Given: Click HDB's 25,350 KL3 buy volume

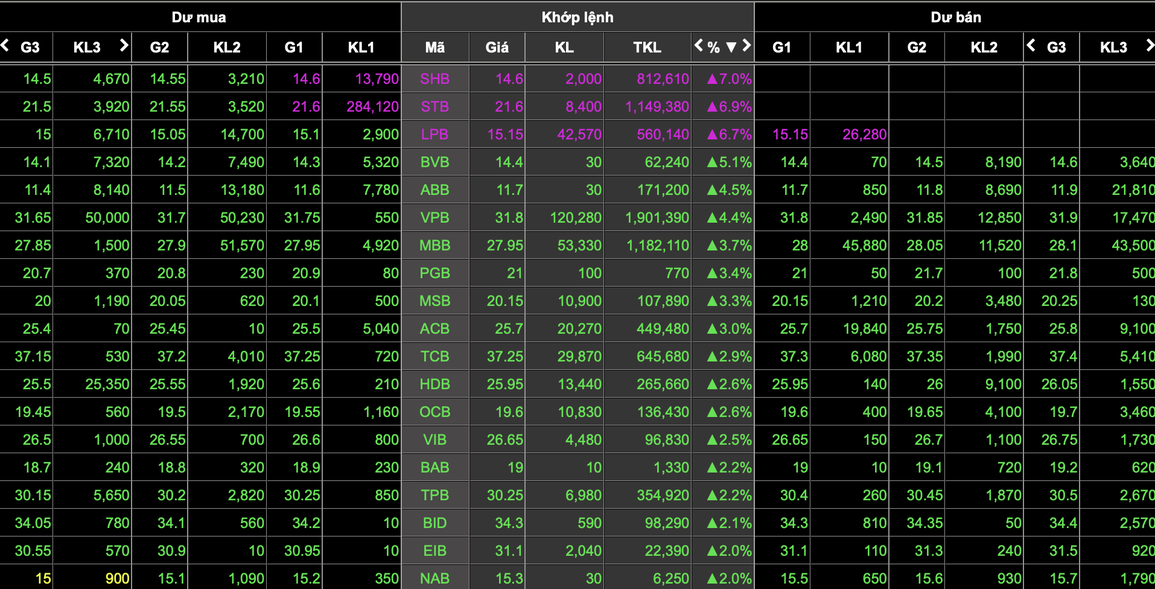Looking at the screenshot, I should point(108,384).
